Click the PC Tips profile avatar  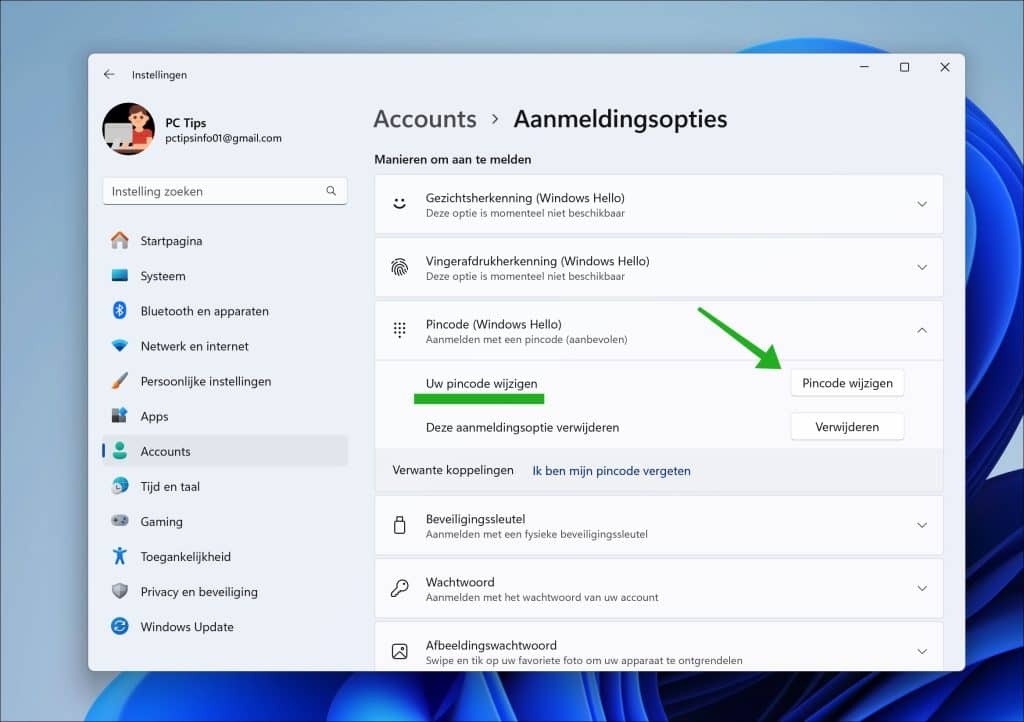point(129,129)
